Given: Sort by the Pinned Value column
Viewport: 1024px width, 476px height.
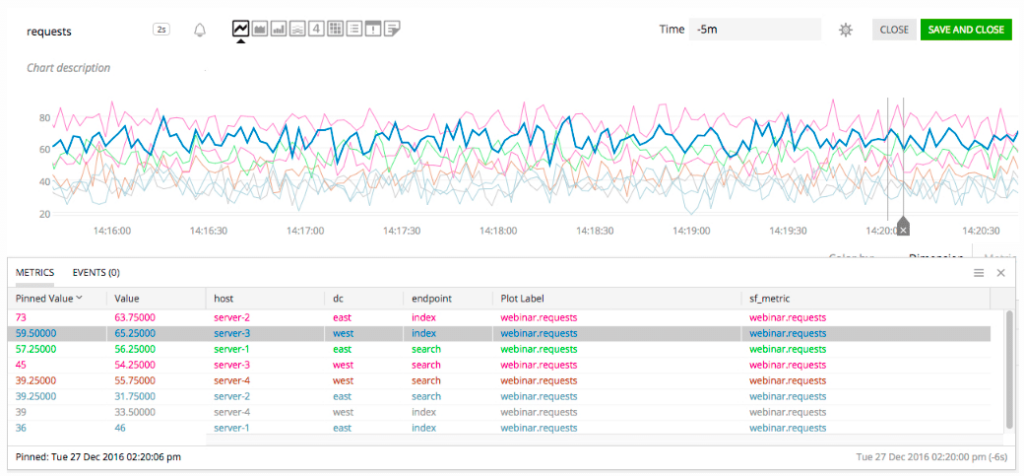Looking at the screenshot, I should (x=48, y=298).
